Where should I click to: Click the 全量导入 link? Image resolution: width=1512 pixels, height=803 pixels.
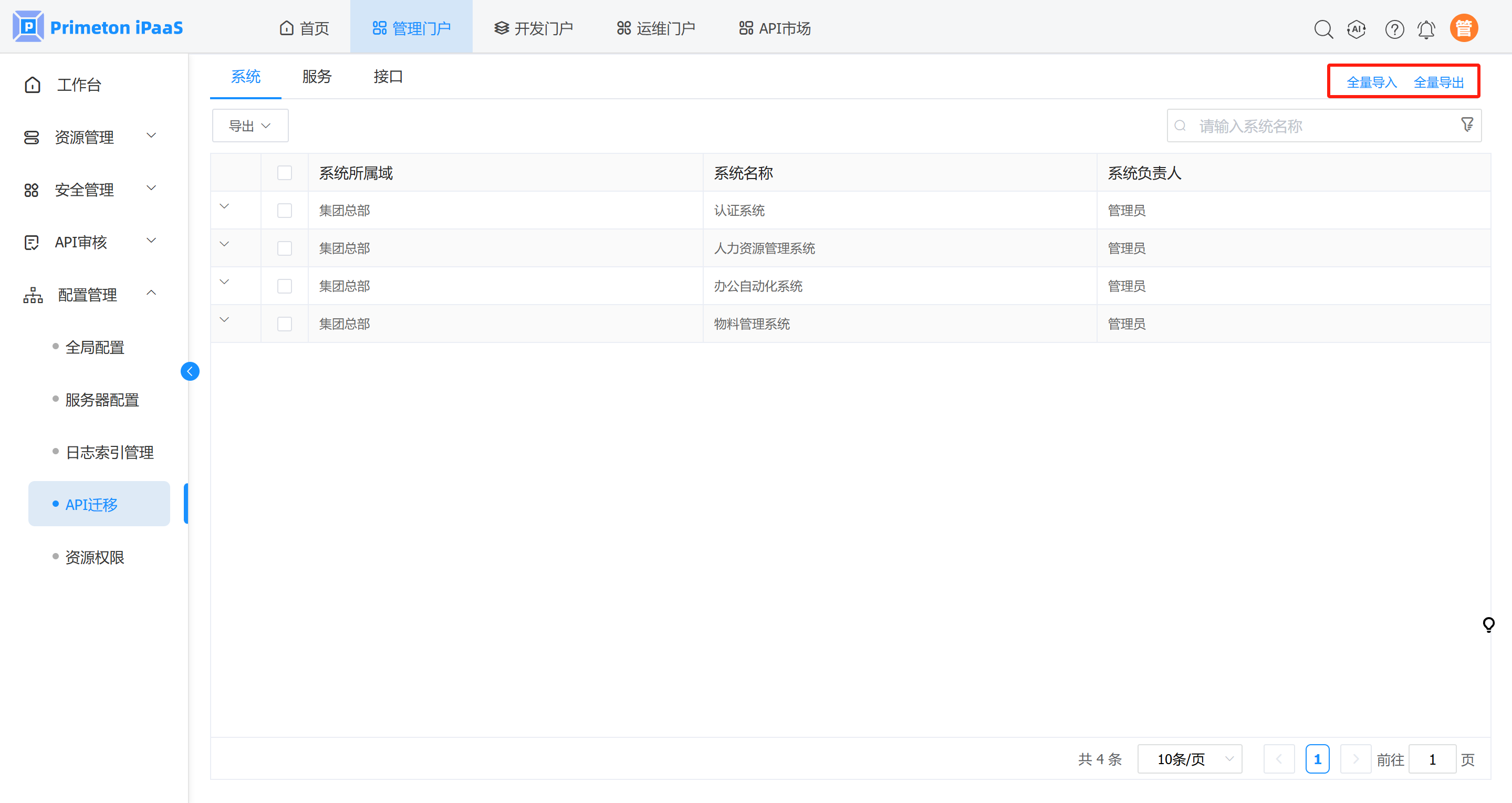point(1371,82)
